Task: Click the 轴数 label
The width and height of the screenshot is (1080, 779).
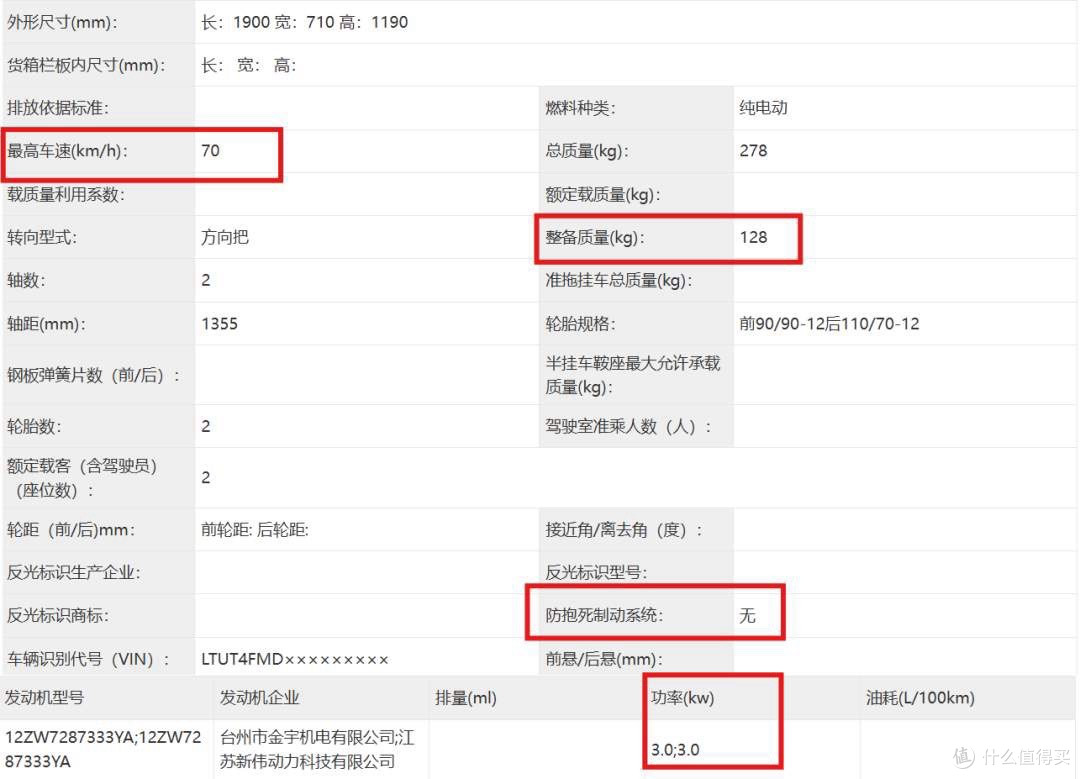Action: click(x=26, y=280)
